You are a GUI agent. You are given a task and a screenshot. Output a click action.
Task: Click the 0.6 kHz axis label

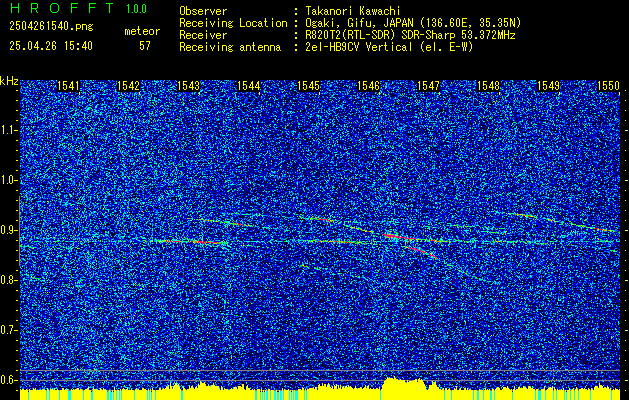coord(8,380)
